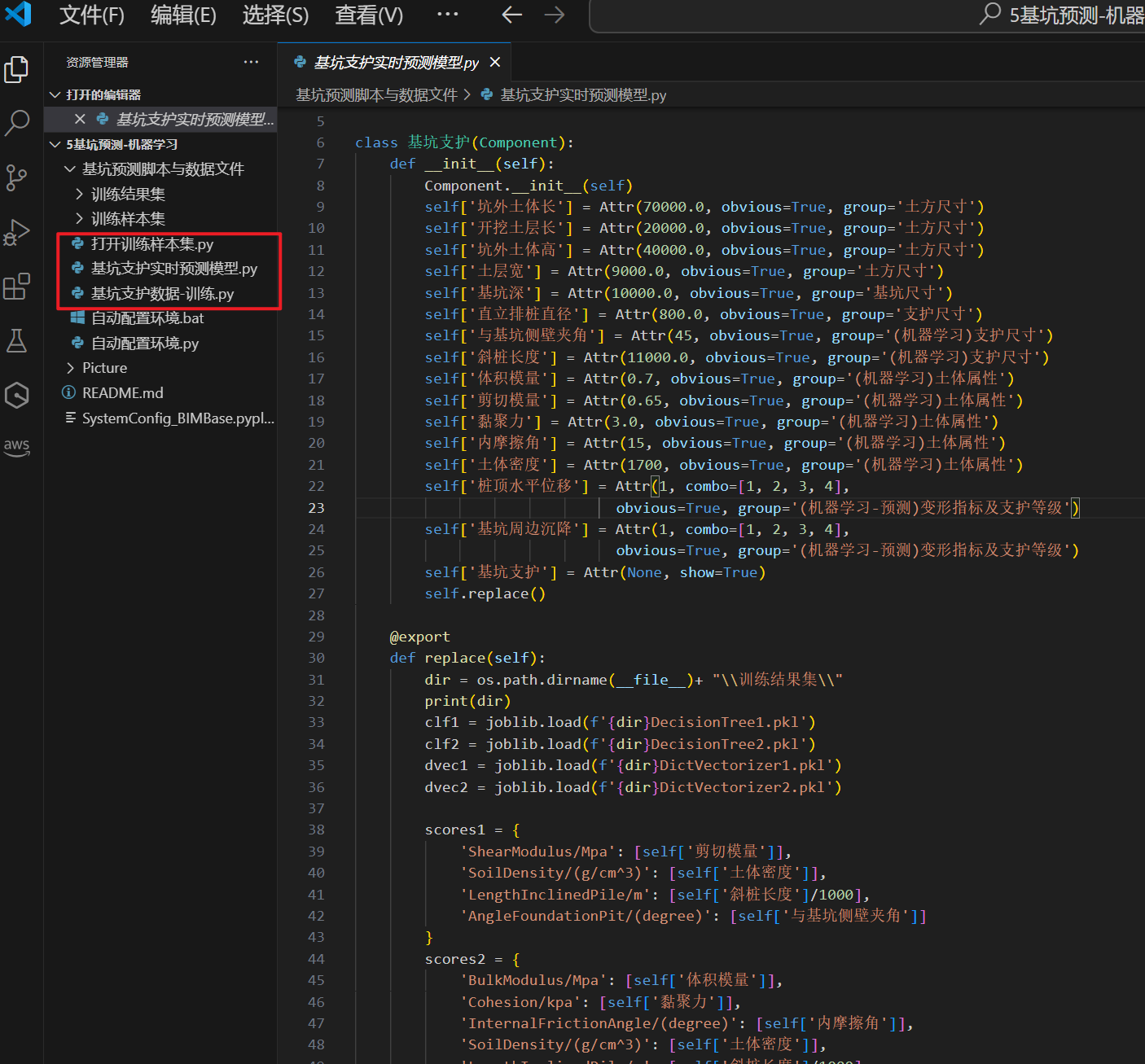Open explorer panel more actions ellipsis

pos(251,63)
